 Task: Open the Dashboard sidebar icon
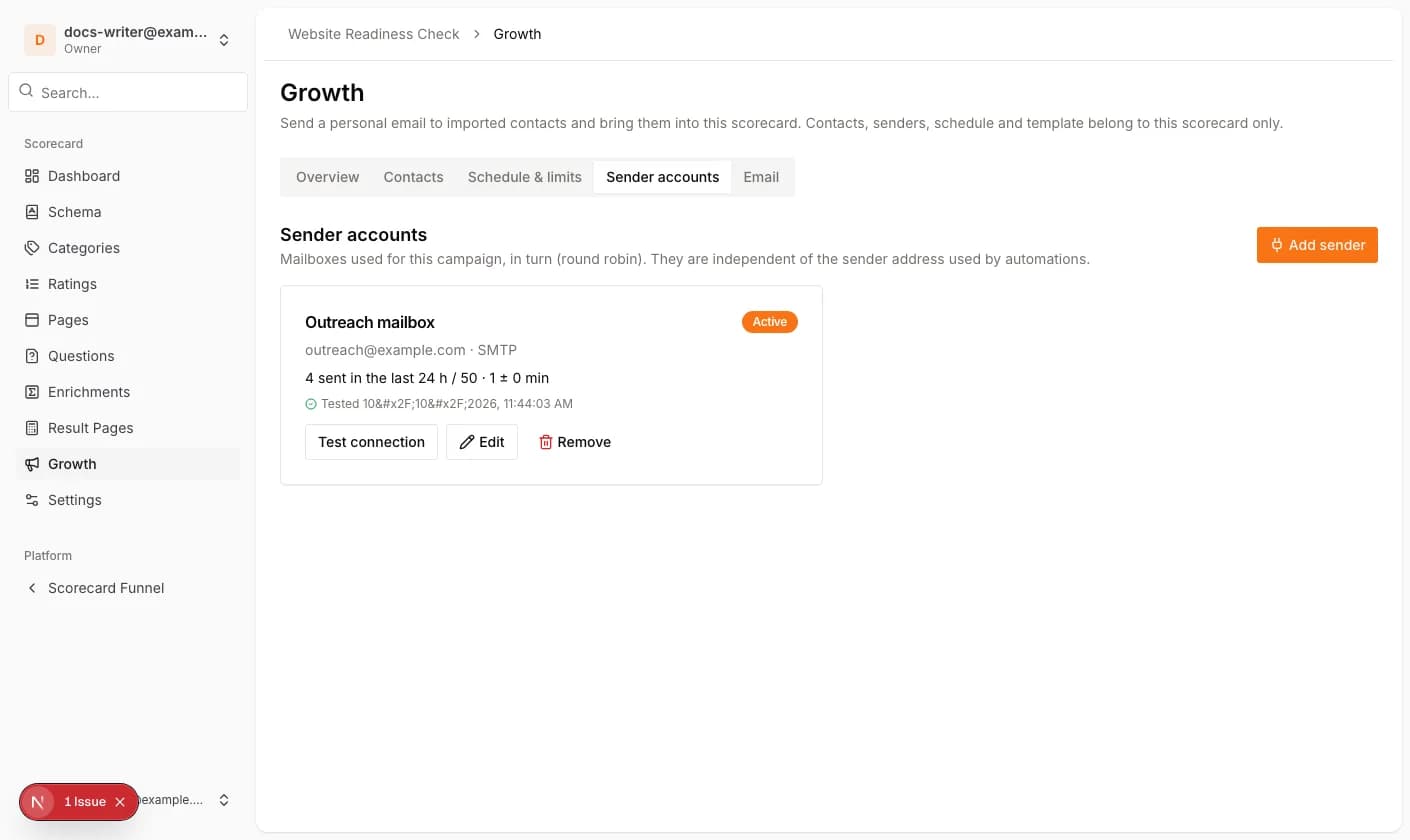(x=32, y=176)
